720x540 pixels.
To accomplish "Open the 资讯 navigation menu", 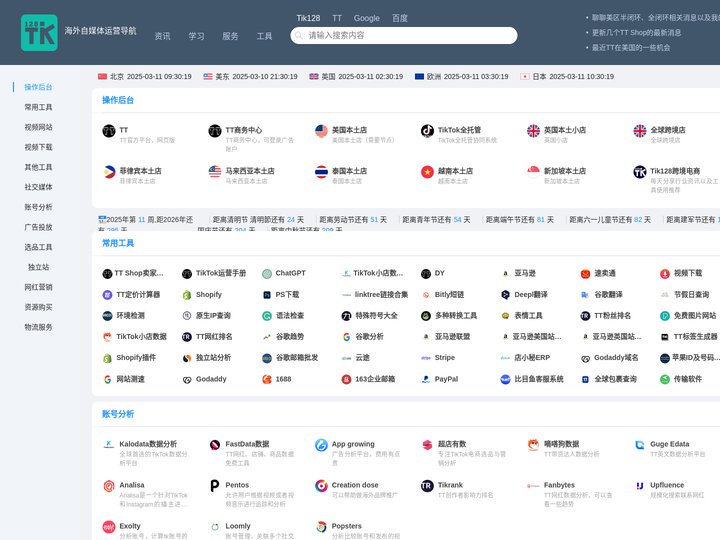I will [x=163, y=36].
